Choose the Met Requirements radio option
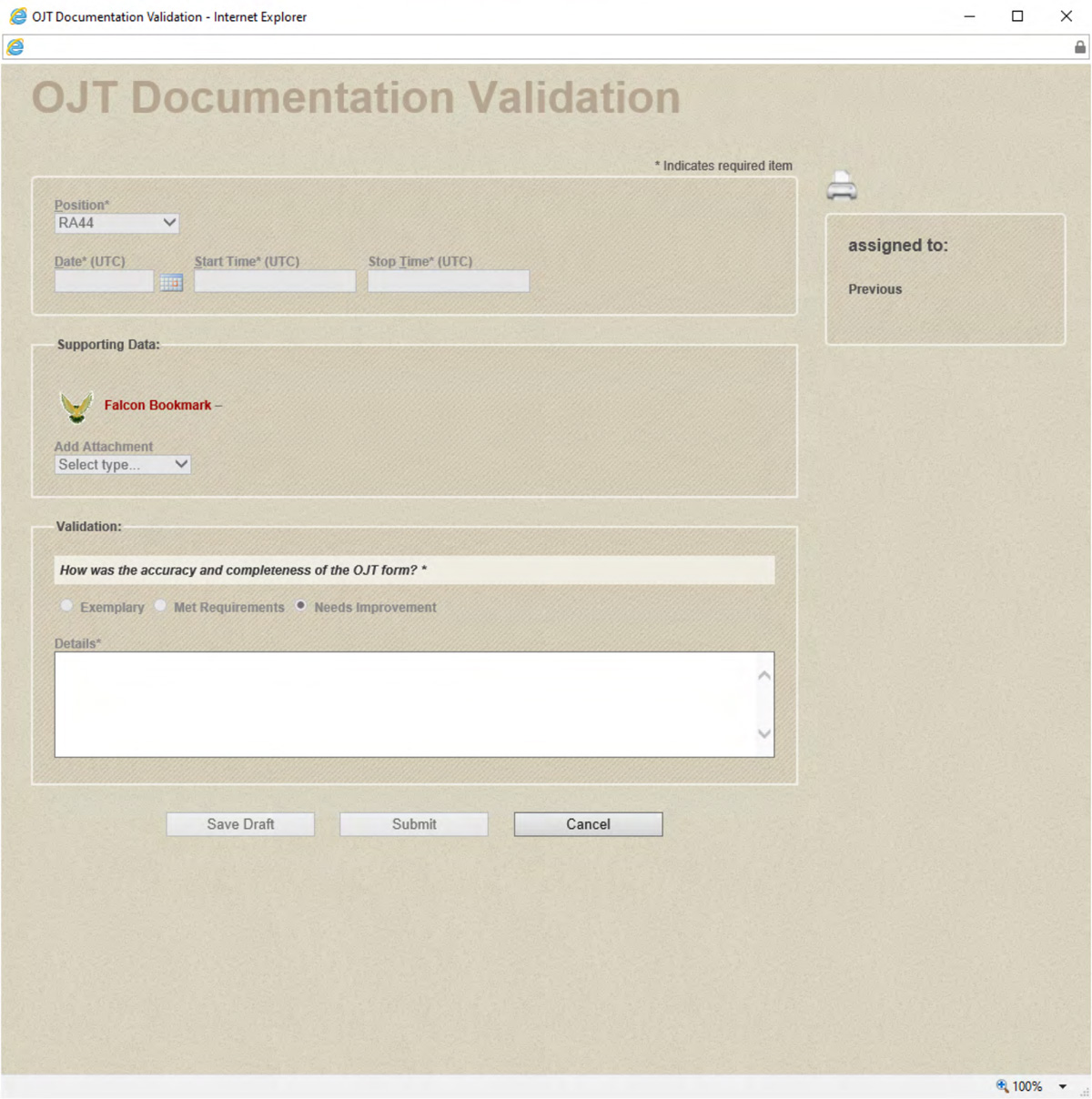The image size is (1092, 1099). point(160,606)
